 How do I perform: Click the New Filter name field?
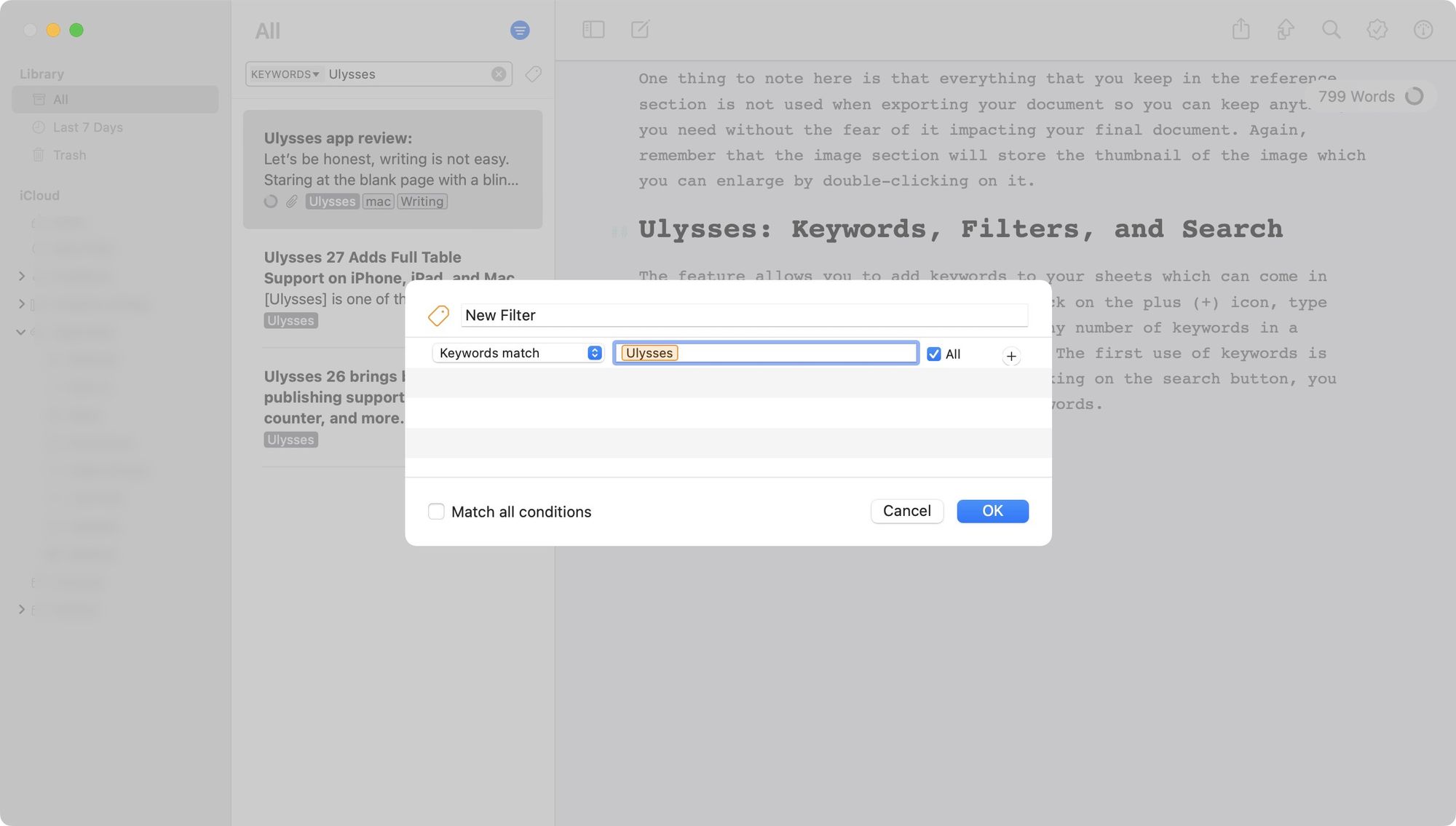tap(743, 315)
